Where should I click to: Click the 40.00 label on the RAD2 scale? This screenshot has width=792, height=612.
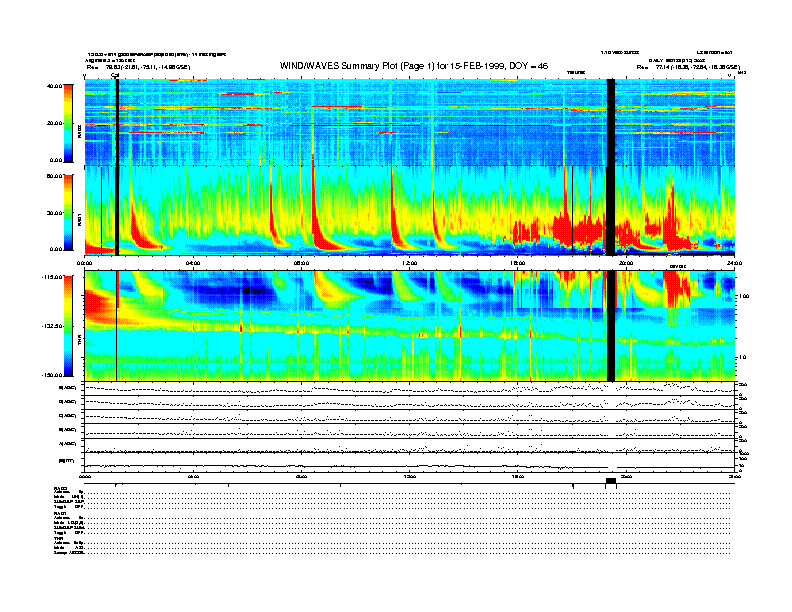[55, 86]
